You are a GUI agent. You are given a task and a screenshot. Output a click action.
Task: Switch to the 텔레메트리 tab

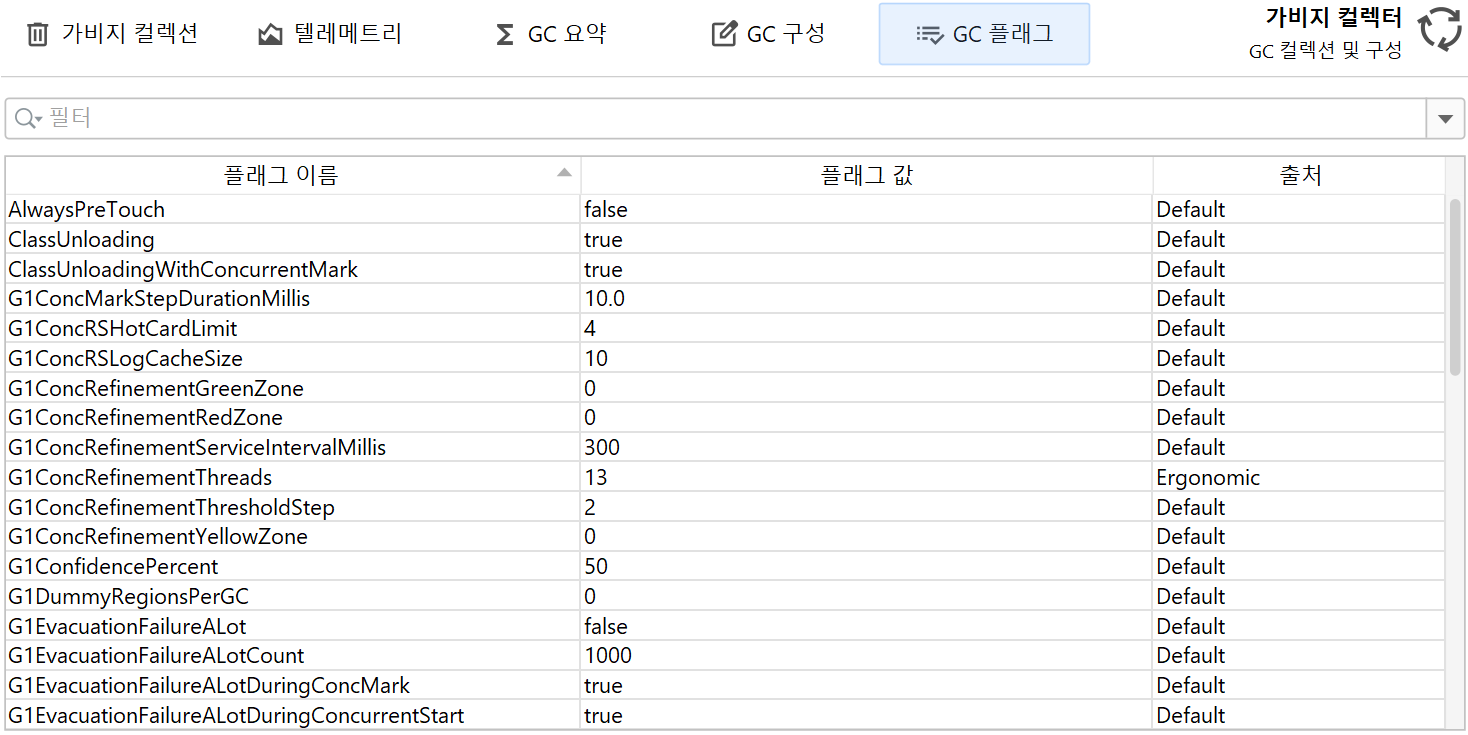pyautogui.click(x=347, y=34)
